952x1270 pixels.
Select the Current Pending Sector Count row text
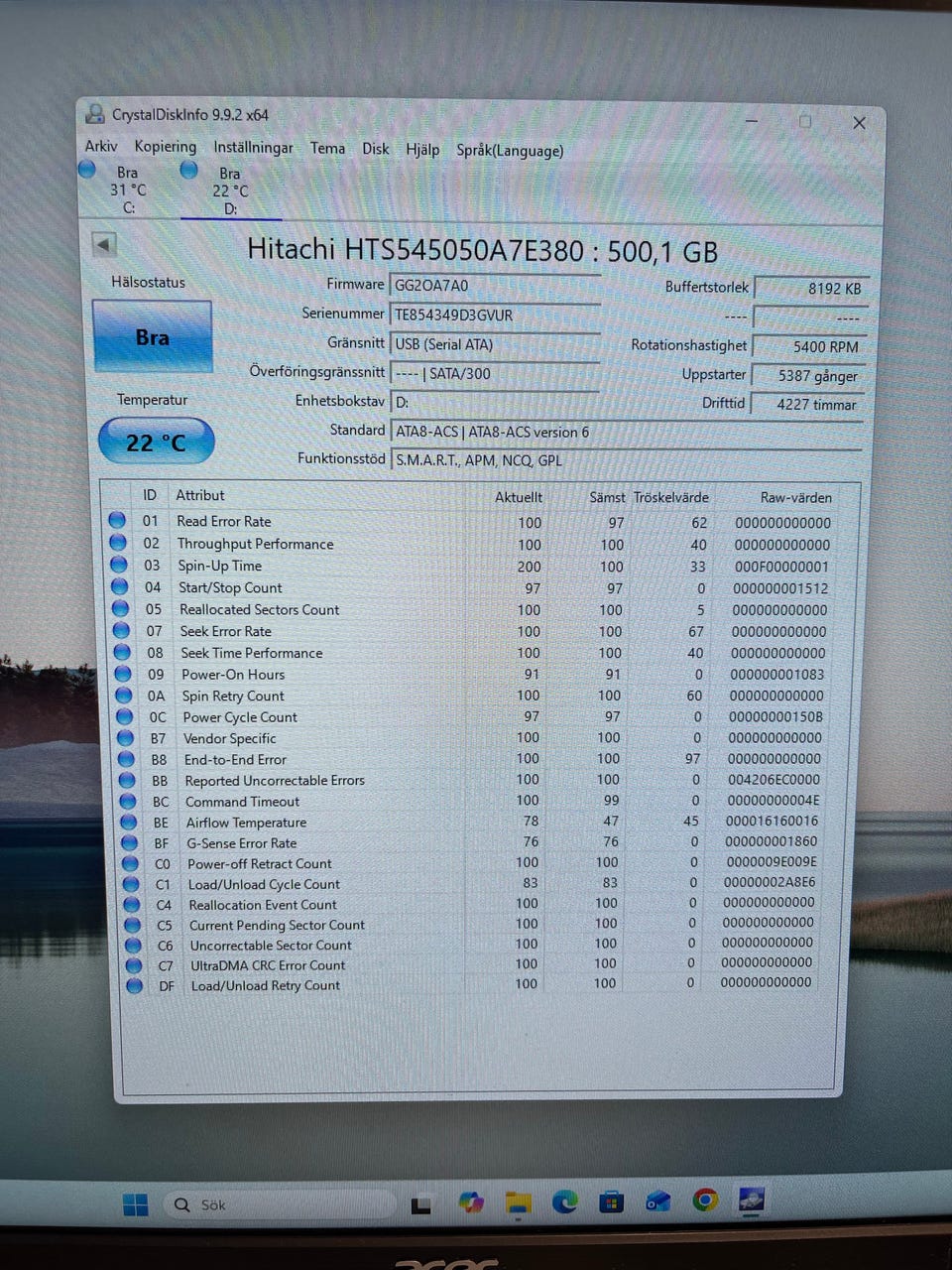[277, 925]
